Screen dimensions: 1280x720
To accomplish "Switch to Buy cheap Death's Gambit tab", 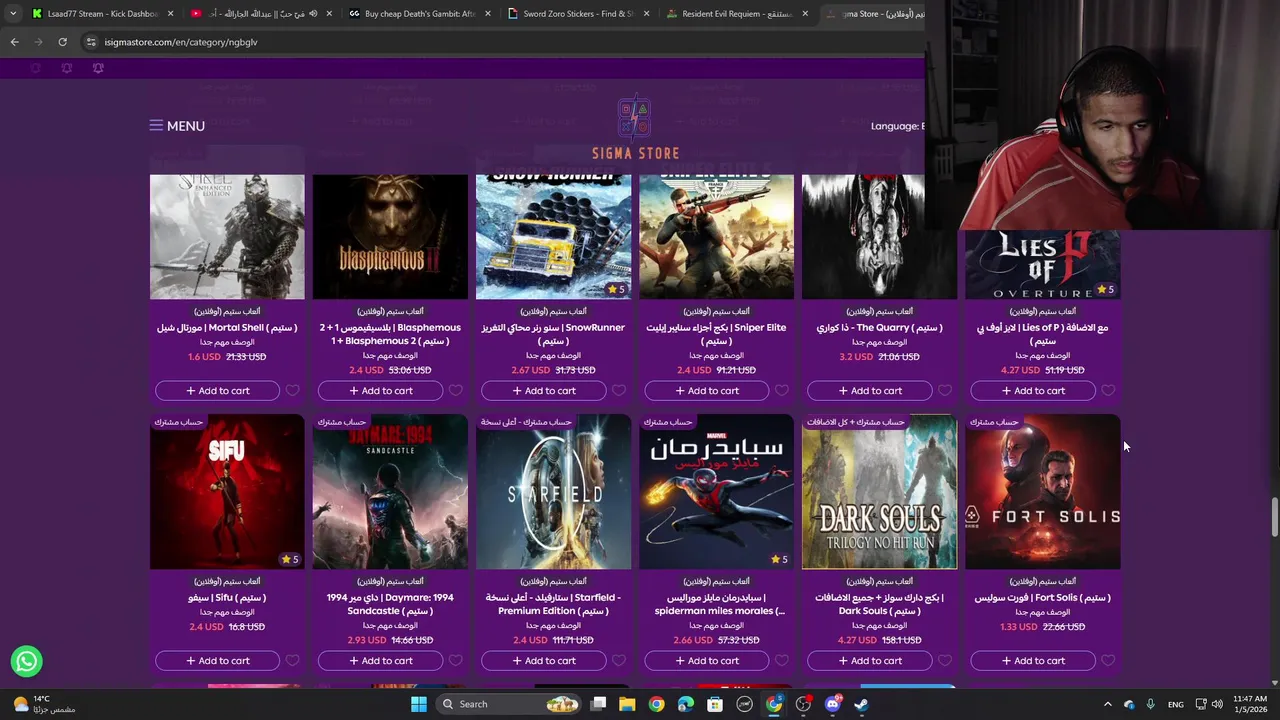I will pyautogui.click(x=420, y=14).
